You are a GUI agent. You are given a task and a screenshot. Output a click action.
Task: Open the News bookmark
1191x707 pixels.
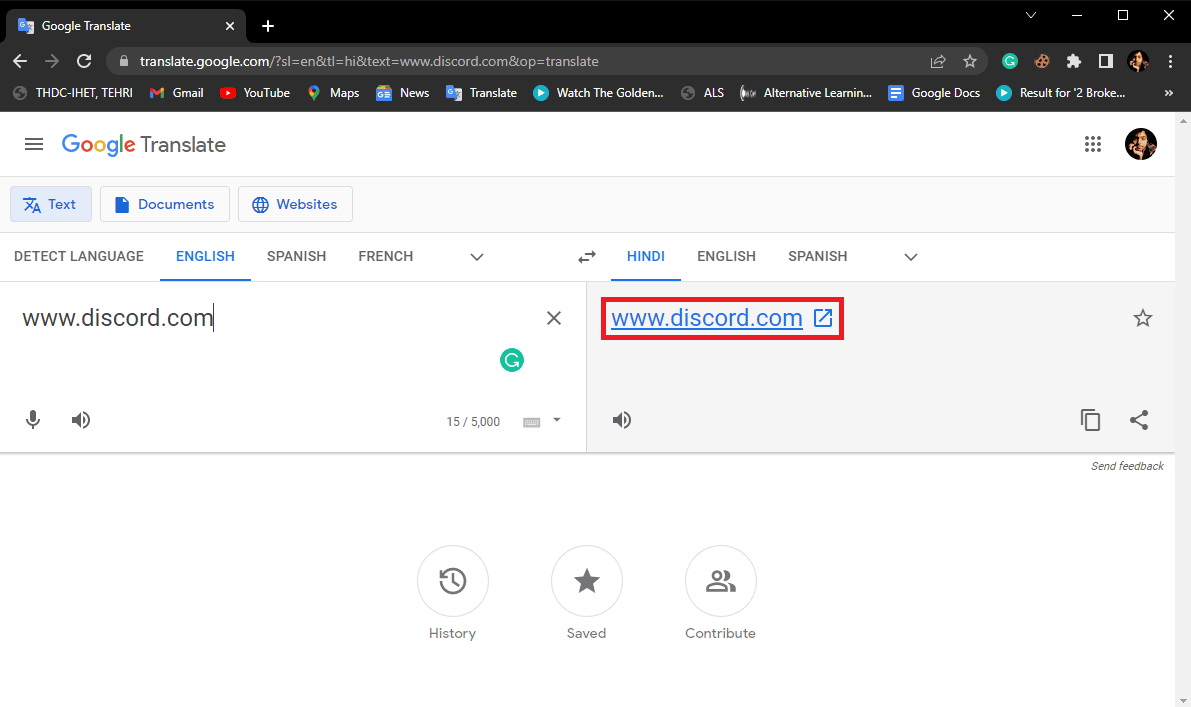click(x=403, y=93)
